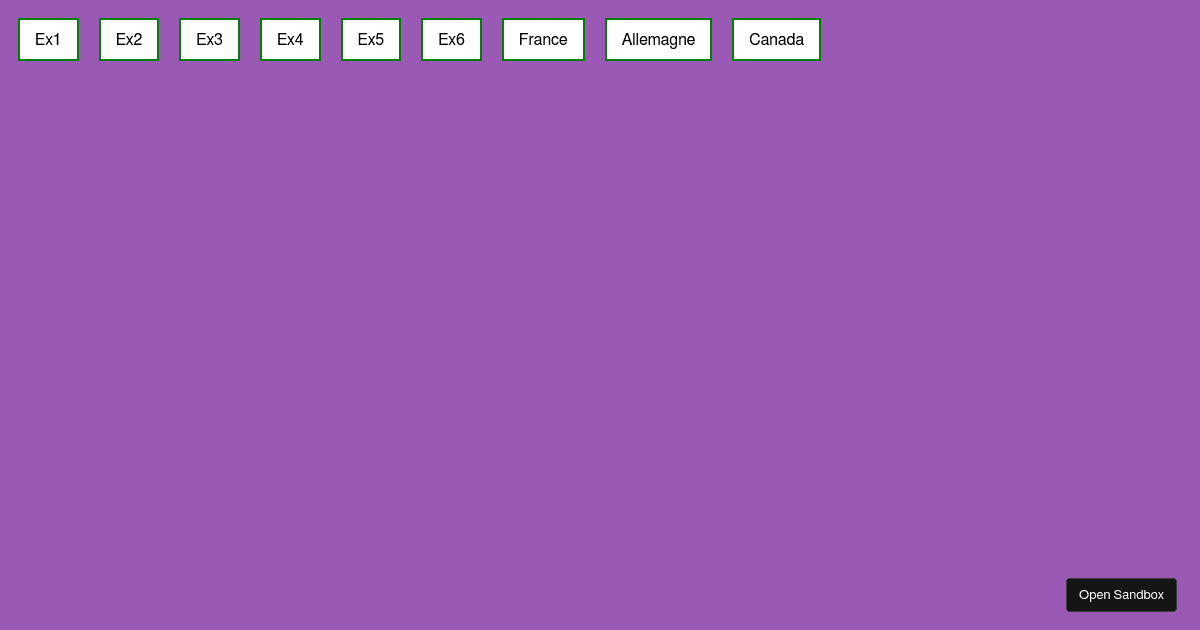Click the middle example button Ex4
This screenshot has width=1200, height=630.
(290, 39)
